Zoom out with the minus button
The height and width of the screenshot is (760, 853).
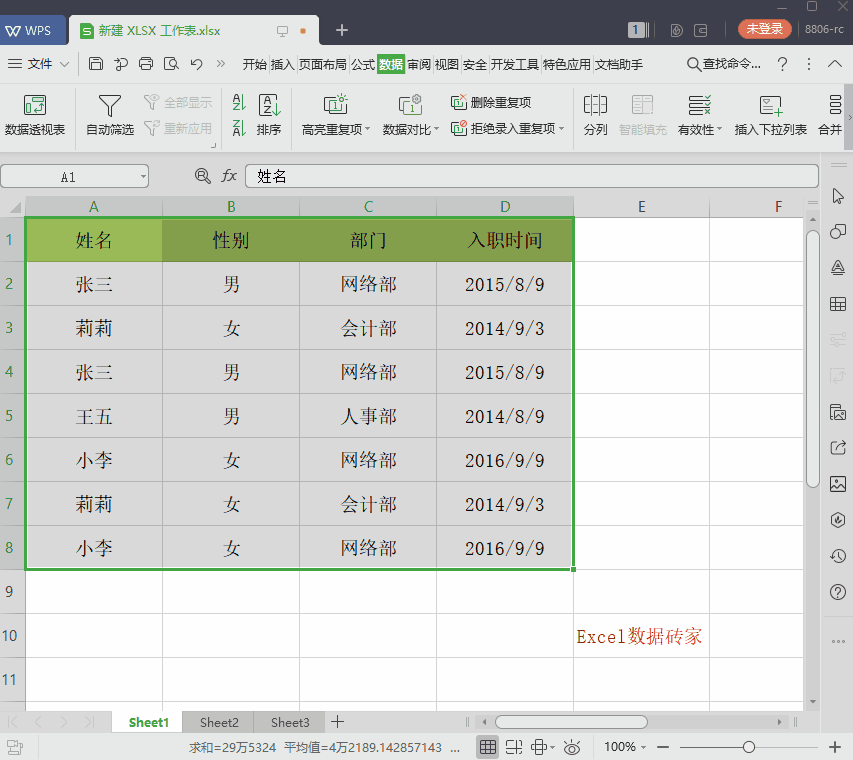coord(663,747)
